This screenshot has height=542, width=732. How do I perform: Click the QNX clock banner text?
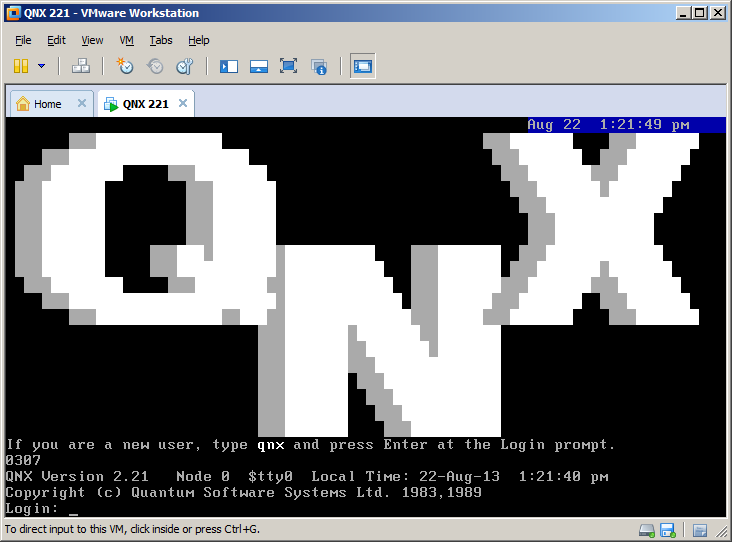pyautogui.click(x=608, y=125)
